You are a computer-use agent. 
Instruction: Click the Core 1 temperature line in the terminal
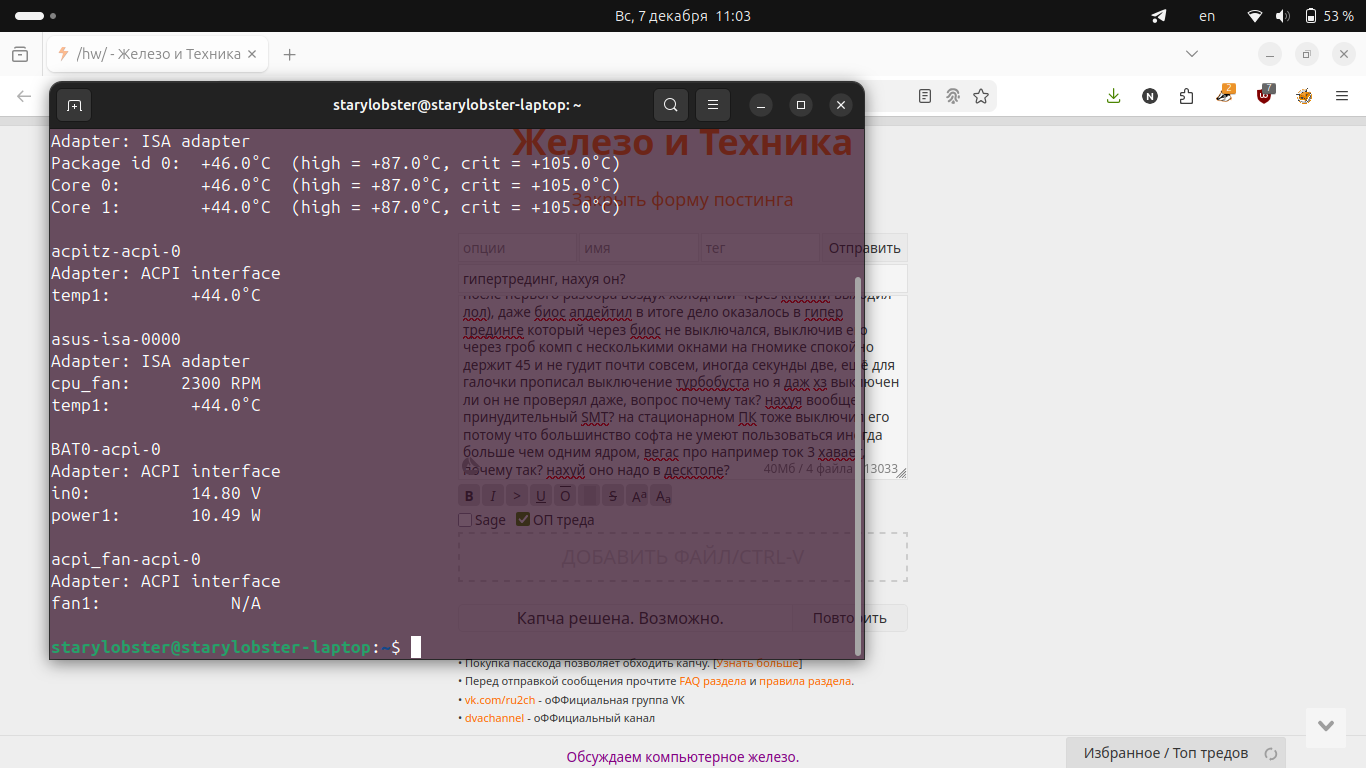pyautogui.click(x=336, y=207)
